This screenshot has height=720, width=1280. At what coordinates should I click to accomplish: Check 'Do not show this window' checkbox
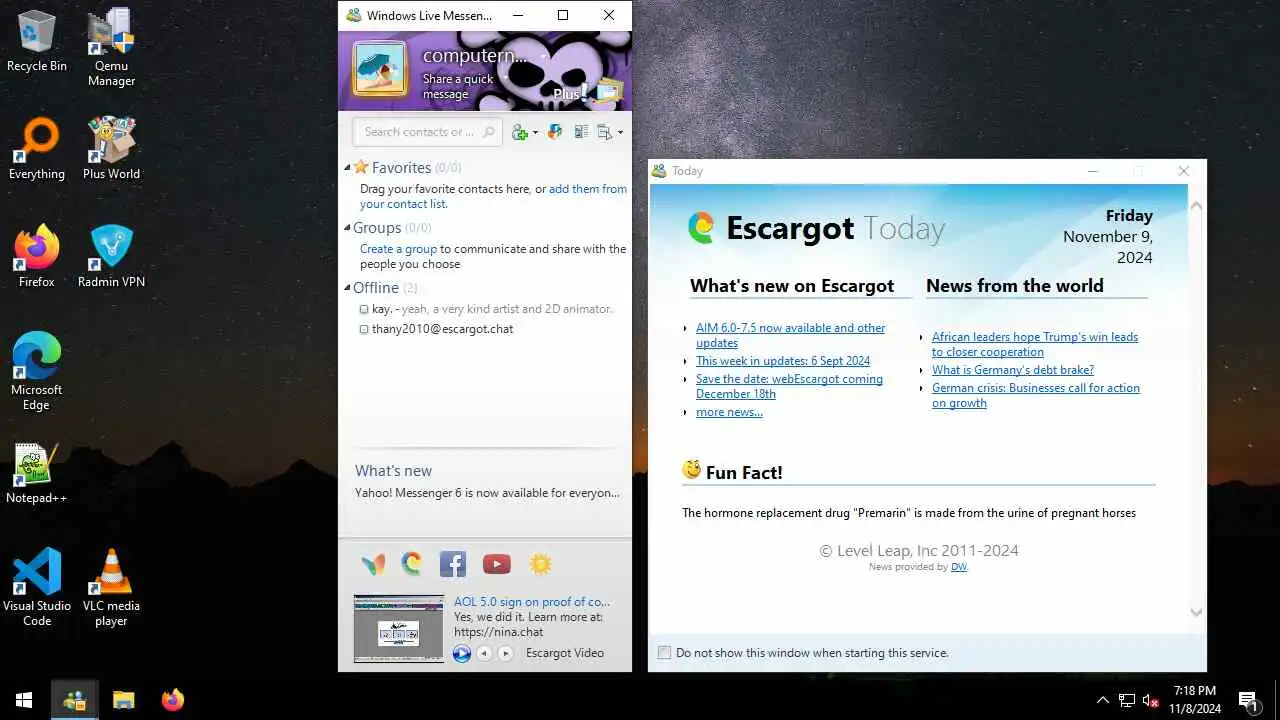pos(664,653)
